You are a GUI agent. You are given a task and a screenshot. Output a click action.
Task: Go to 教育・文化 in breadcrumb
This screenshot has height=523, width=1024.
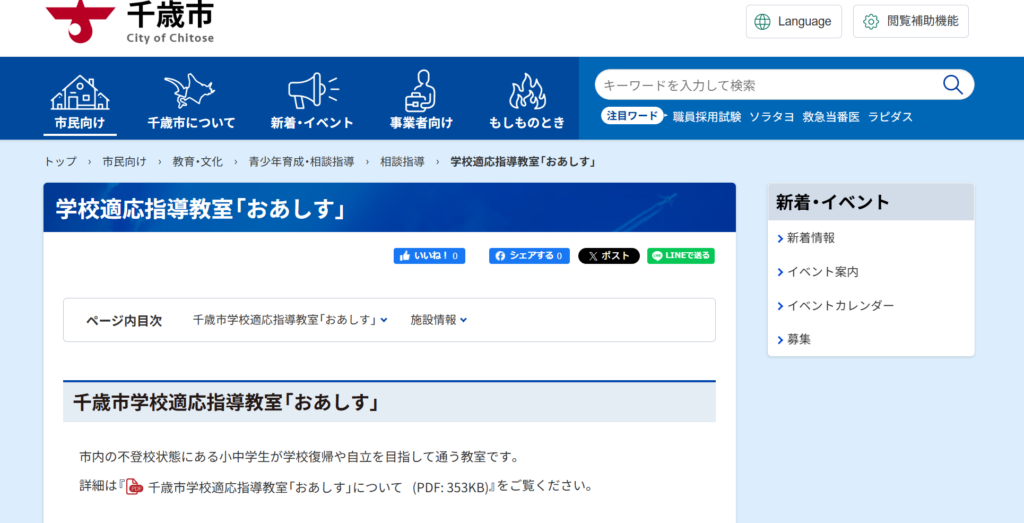[197, 161]
